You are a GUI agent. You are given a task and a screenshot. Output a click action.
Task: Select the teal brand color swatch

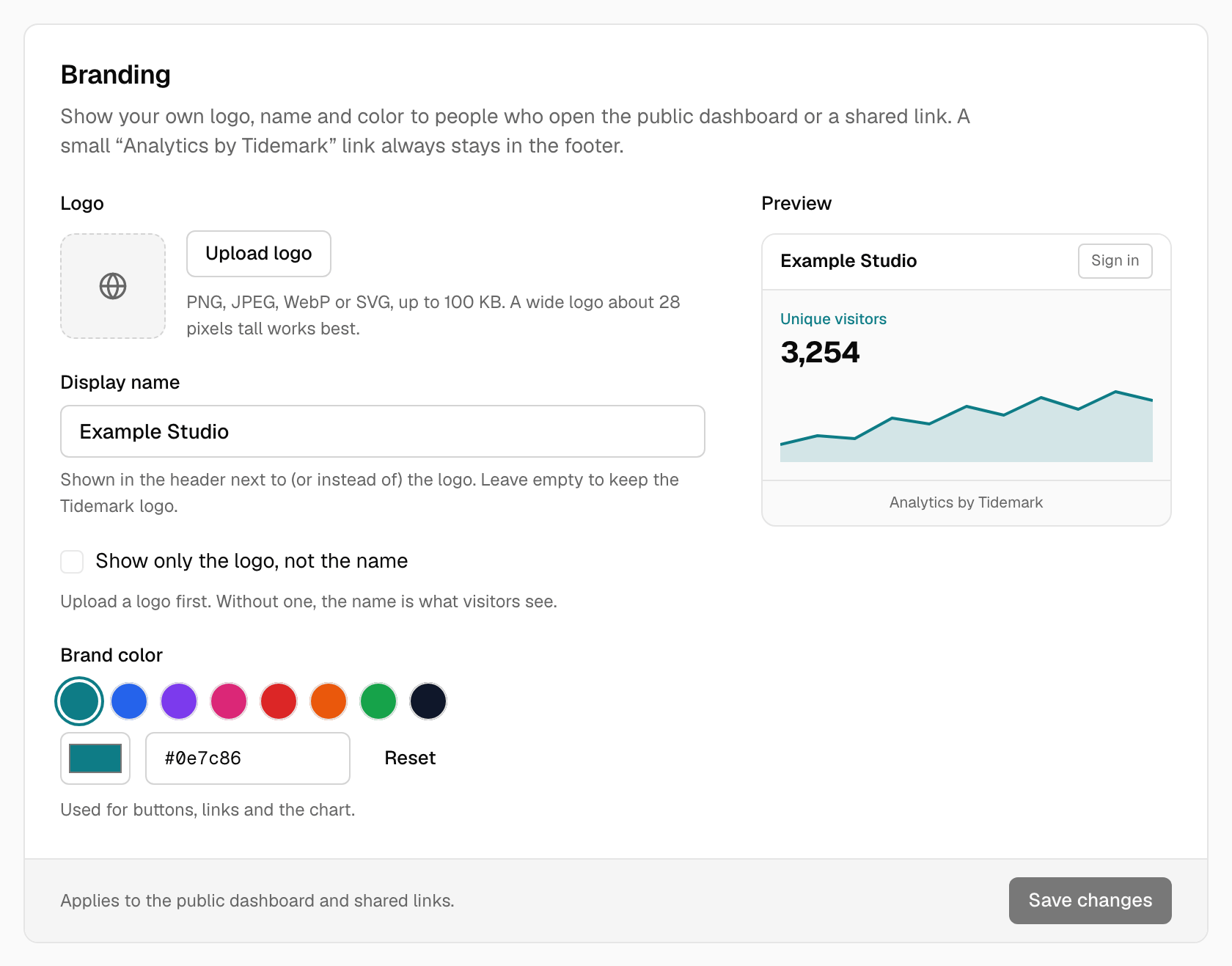click(79, 701)
